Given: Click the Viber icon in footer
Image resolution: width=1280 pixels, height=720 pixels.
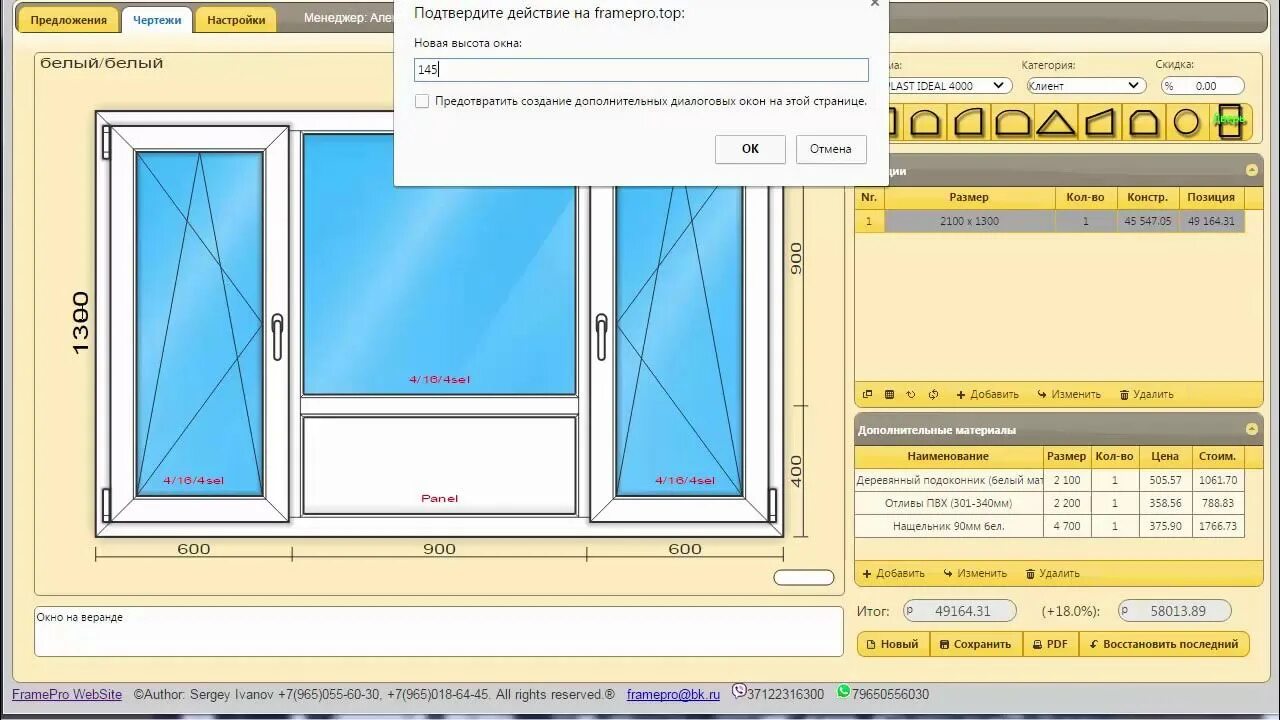Looking at the screenshot, I should 739,691.
